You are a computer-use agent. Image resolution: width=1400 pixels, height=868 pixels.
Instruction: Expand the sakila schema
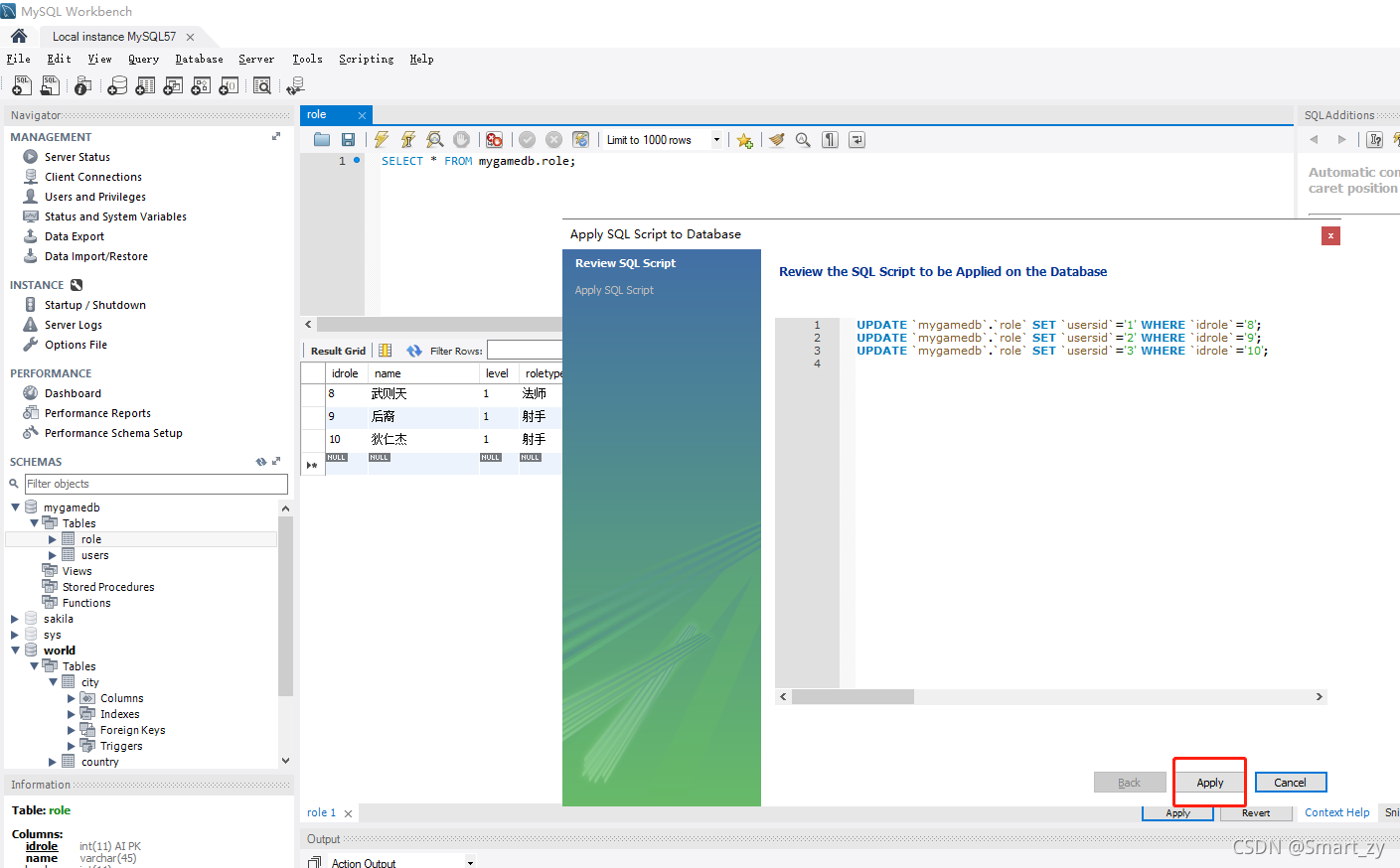coord(15,619)
